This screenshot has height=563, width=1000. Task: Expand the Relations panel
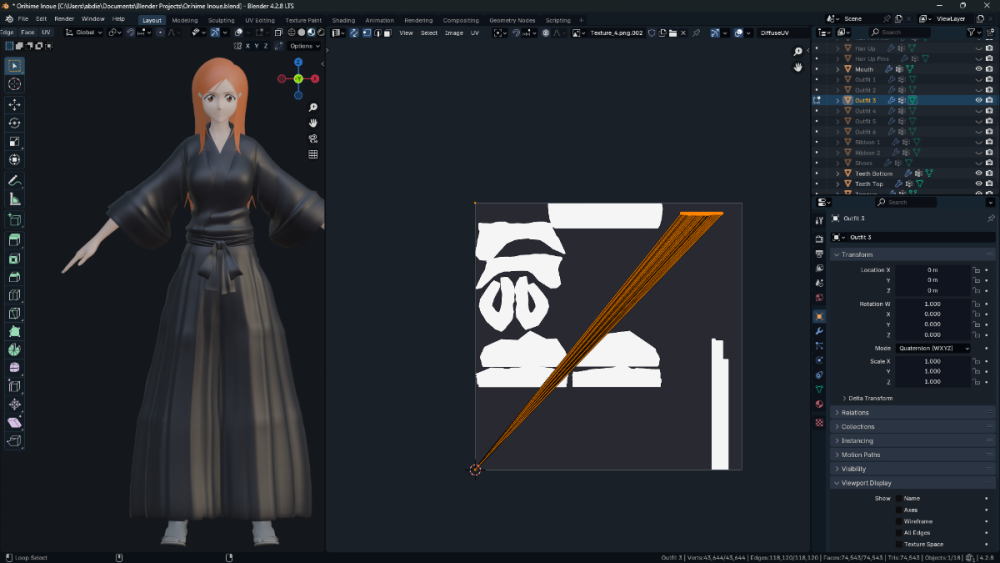tap(854, 412)
